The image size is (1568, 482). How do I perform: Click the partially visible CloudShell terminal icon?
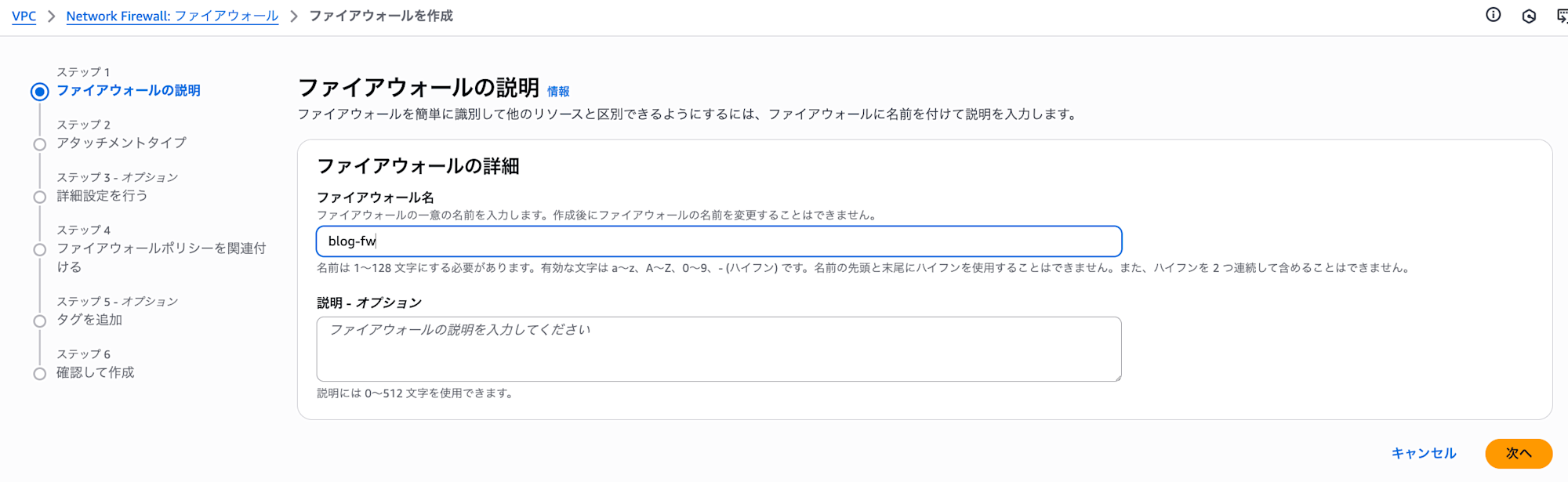click(1562, 16)
